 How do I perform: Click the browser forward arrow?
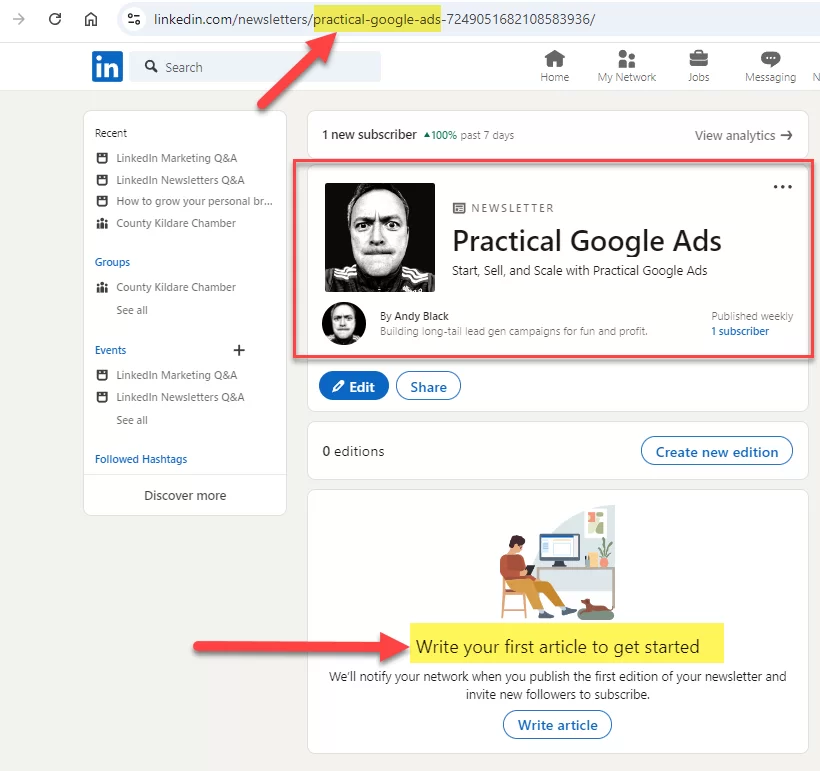(x=19, y=19)
